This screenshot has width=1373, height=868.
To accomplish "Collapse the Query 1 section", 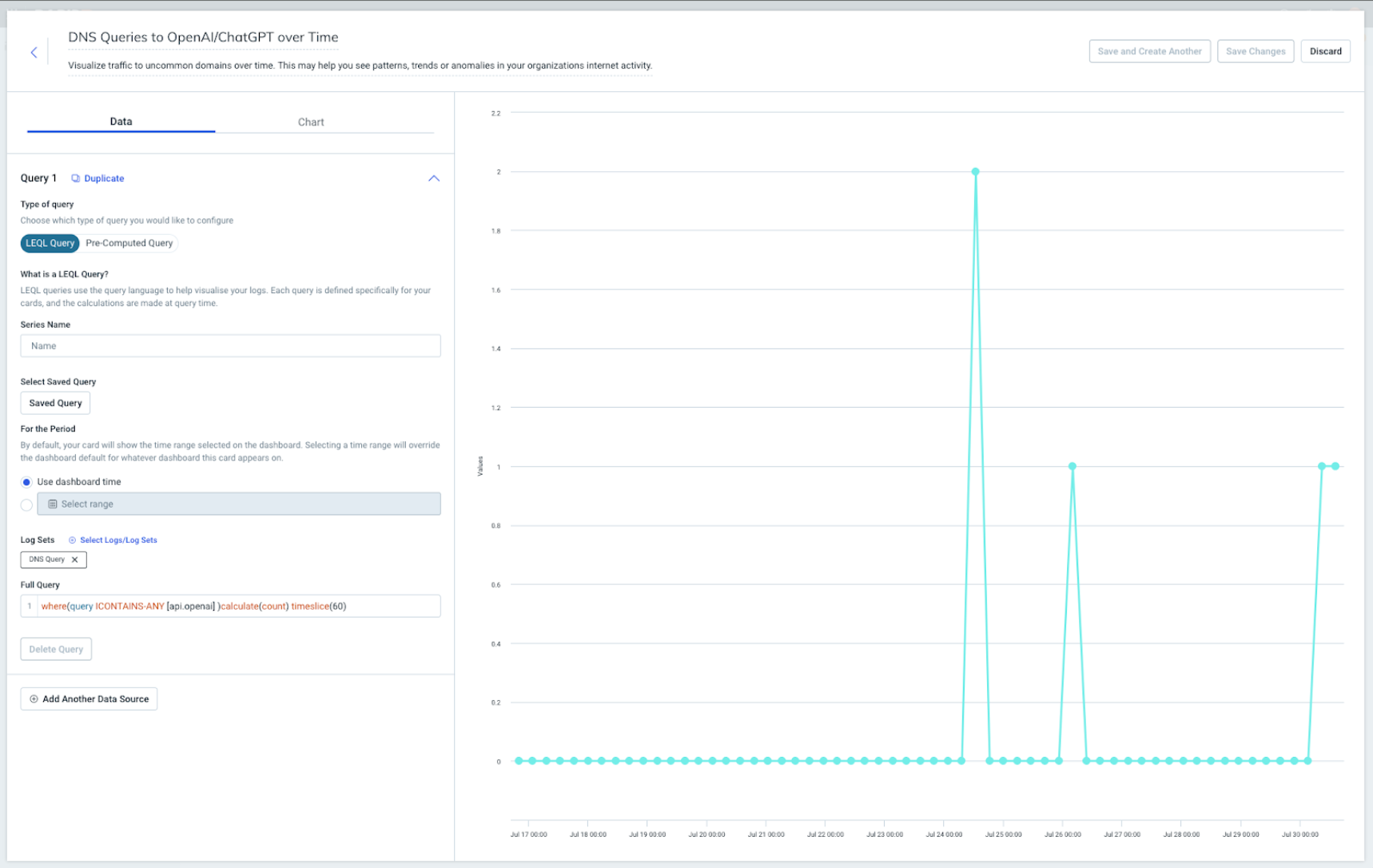I will [434, 178].
